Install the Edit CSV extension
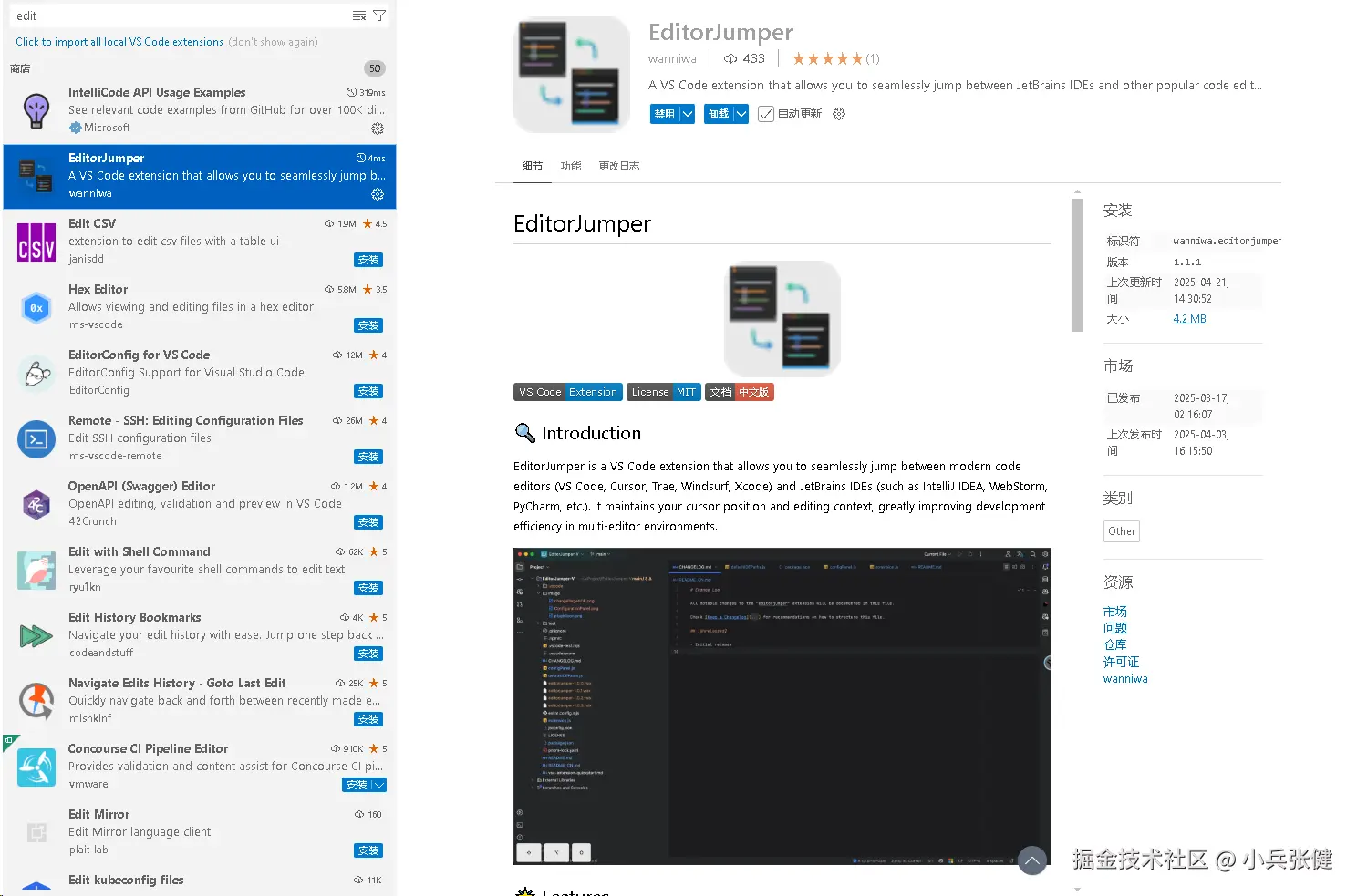The width and height of the screenshot is (1357, 896). tap(368, 260)
